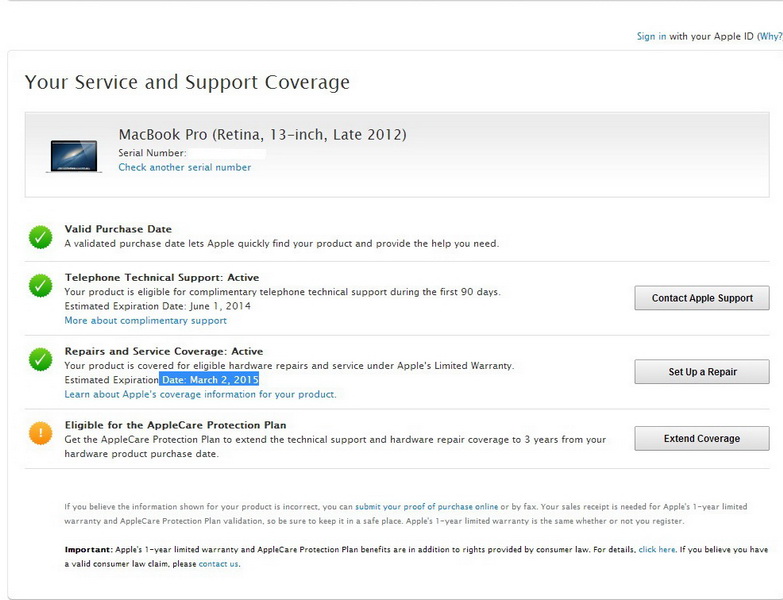Click 'Estimated Expiration Date: June 1, 2014' text
783x600 pixels.
[158, 306]
